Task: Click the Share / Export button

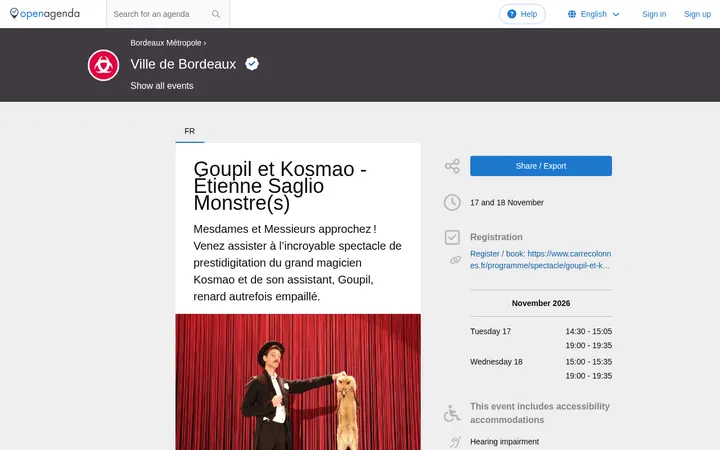Action: [540, 166]
